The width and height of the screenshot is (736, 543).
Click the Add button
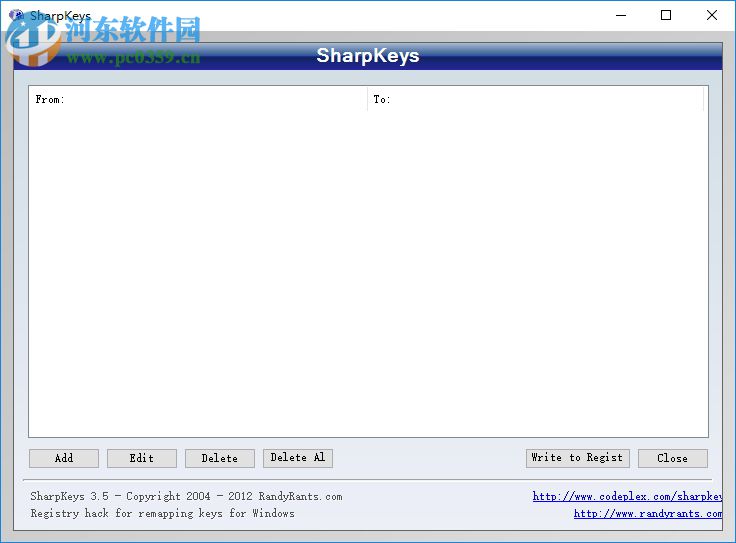pyautogui.click(x=64, y=459)
